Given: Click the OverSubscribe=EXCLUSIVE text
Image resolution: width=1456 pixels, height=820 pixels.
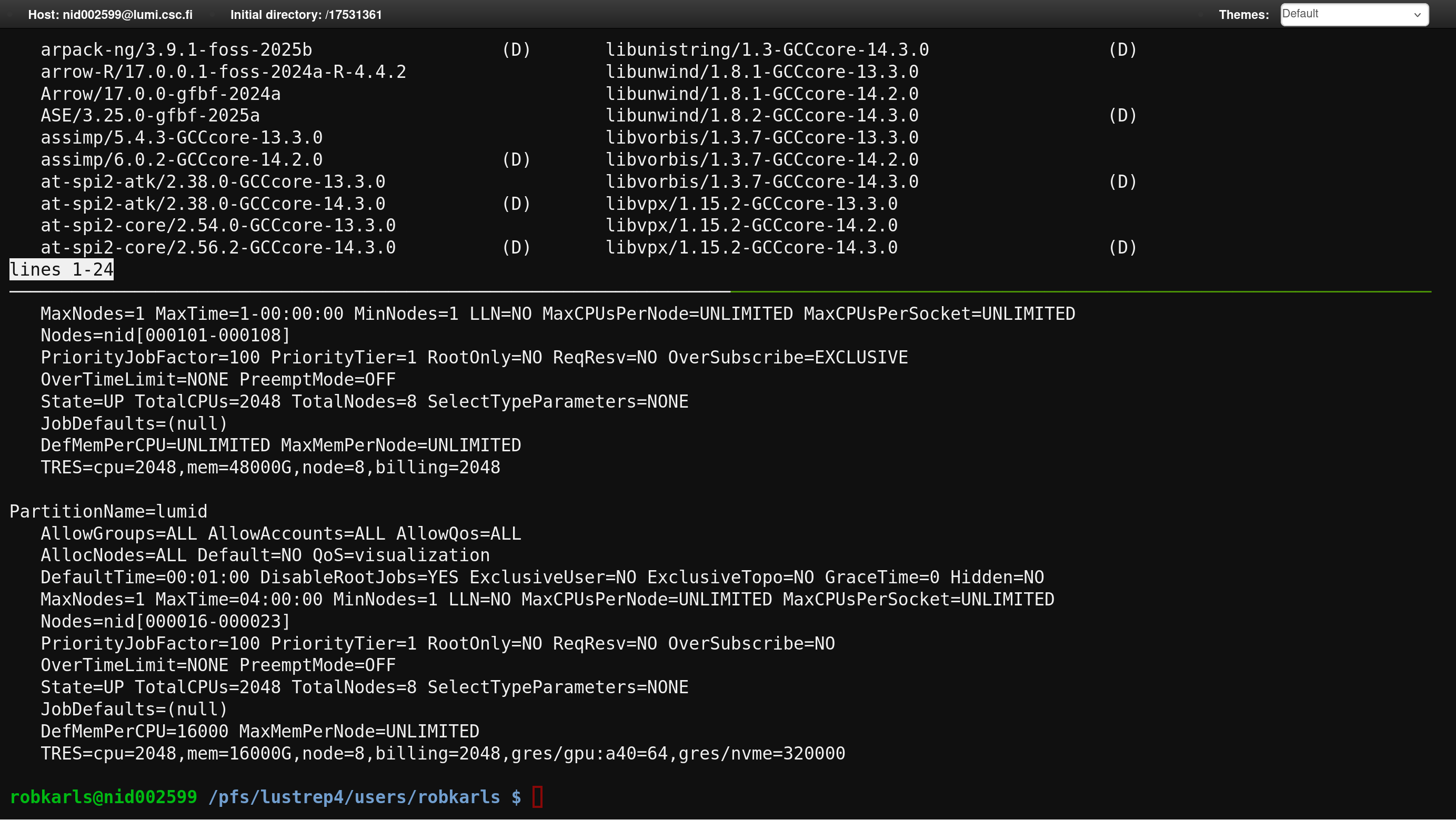Looking at the screenshot, I should click(x=787, y=357).
